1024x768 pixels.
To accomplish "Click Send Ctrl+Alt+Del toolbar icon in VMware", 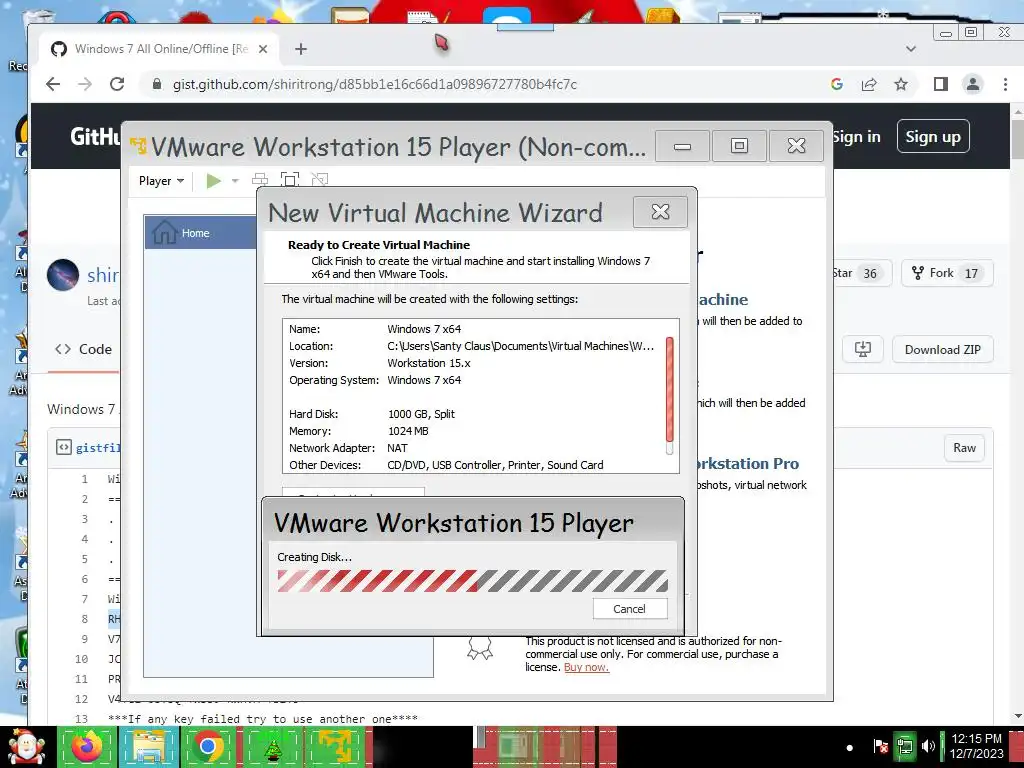I will pos(260,180).
